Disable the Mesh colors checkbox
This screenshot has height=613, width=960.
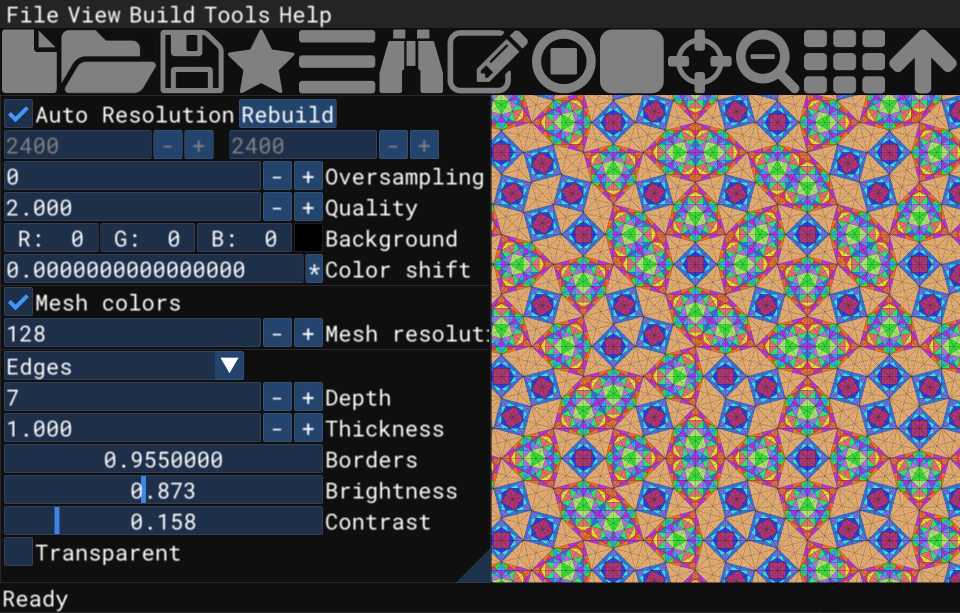pyautogui.click(x=18, y=302)
